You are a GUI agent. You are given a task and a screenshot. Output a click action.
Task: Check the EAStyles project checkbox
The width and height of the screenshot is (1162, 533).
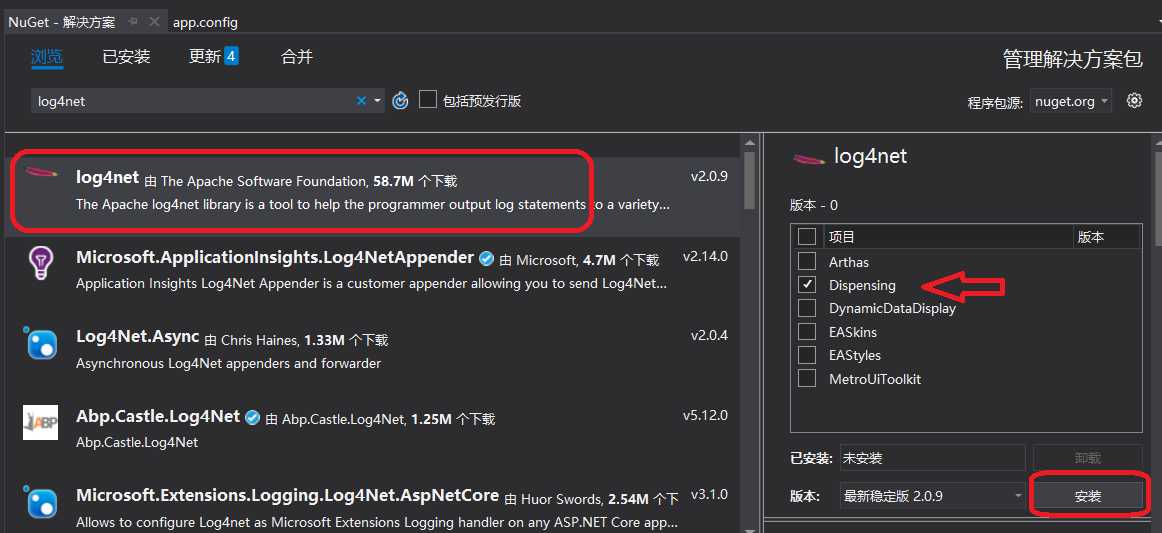tap(806, 355)
